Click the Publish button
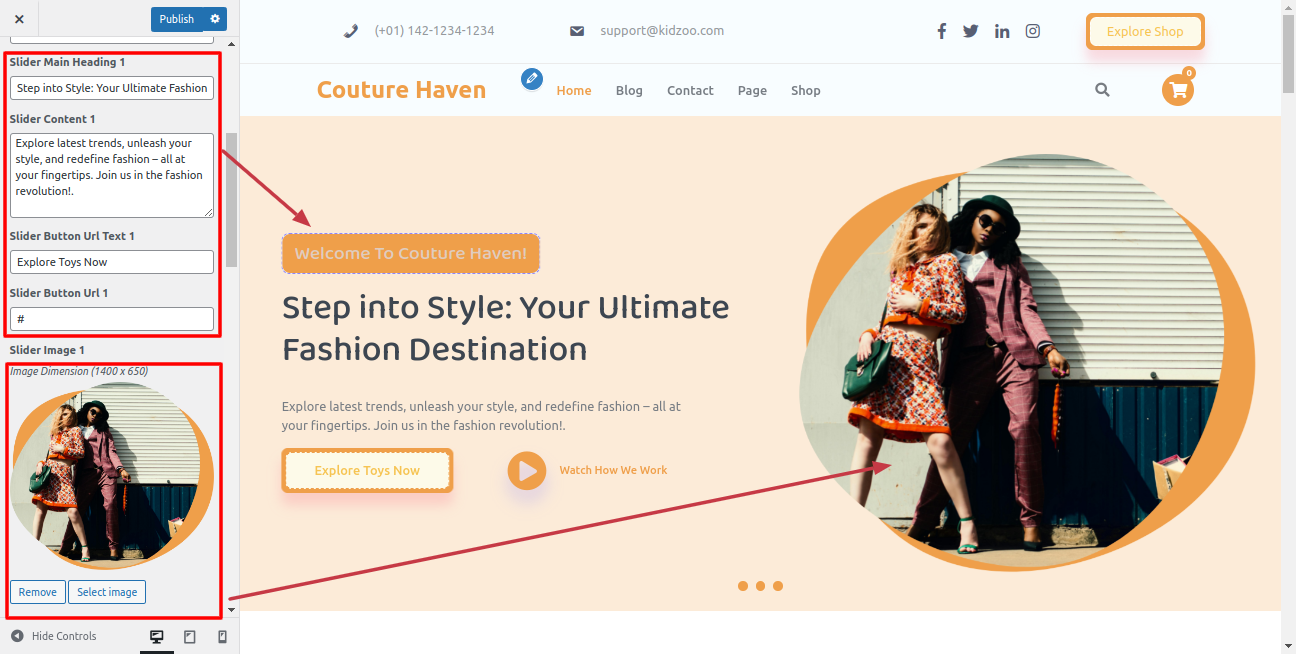Screen dimensions: 1296x654 pos(177,19)
